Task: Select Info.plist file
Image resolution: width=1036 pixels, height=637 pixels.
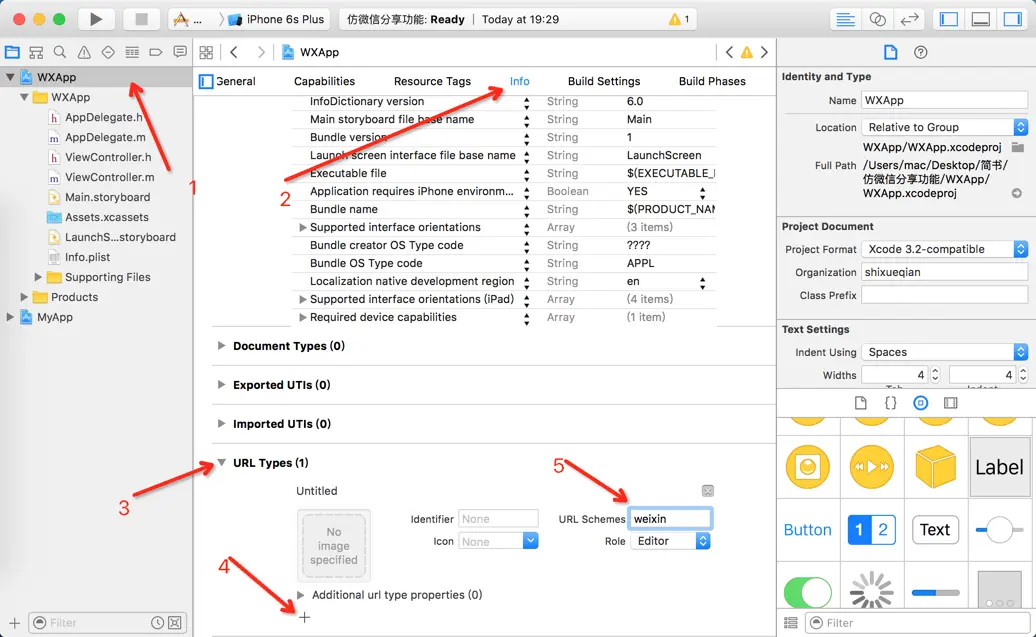Action: (87, 257)
